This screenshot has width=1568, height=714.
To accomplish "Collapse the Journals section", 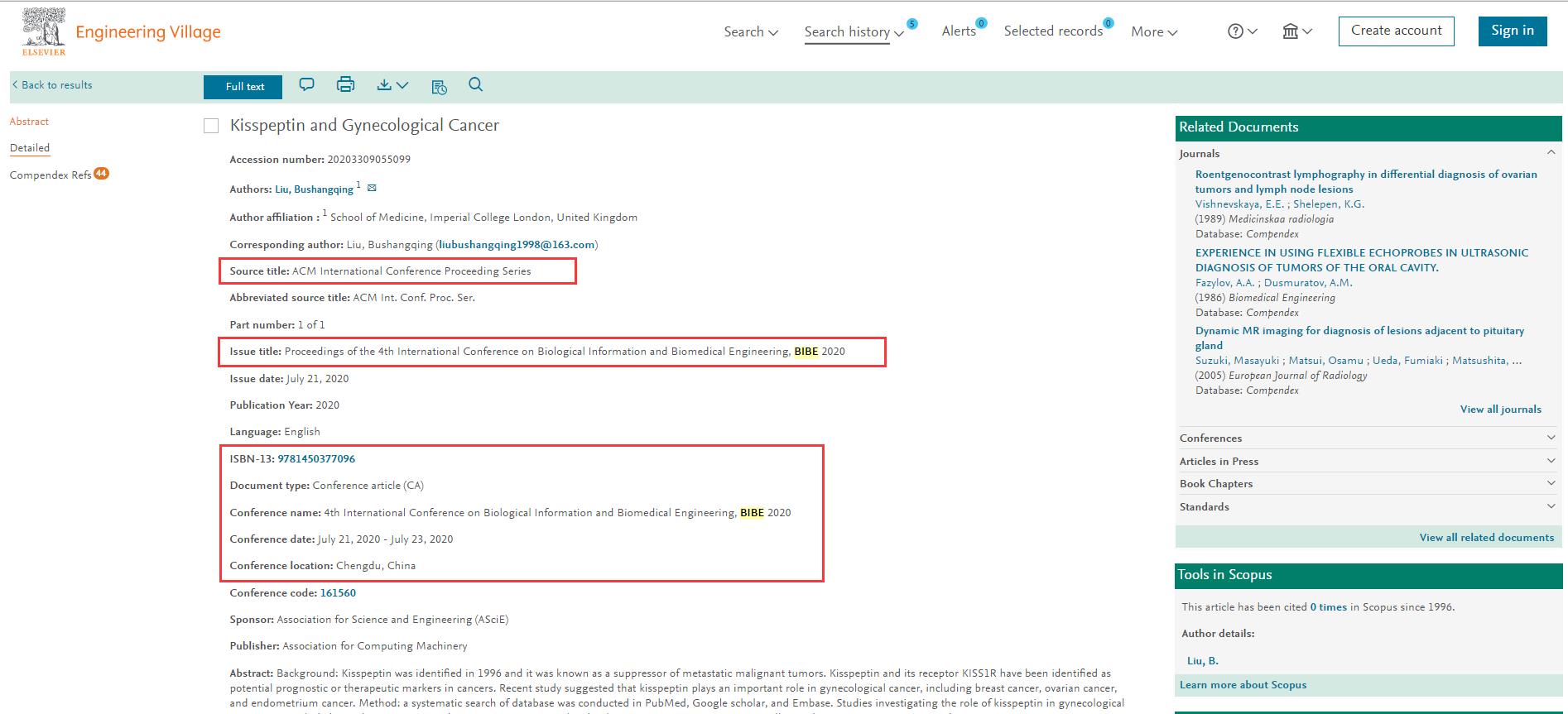I will (1551, 153).
